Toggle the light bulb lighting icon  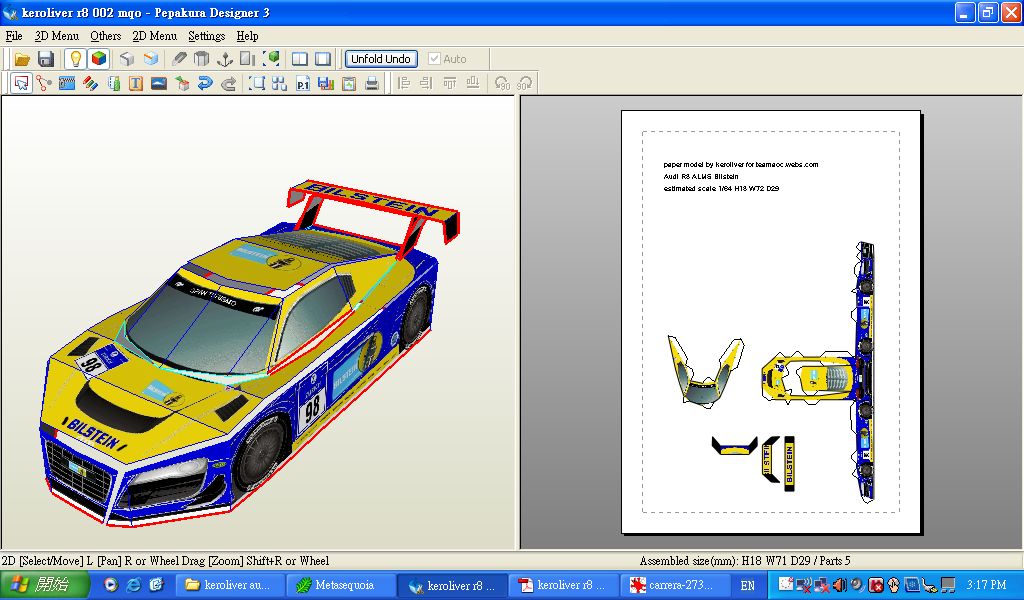(x=76, y=59)
